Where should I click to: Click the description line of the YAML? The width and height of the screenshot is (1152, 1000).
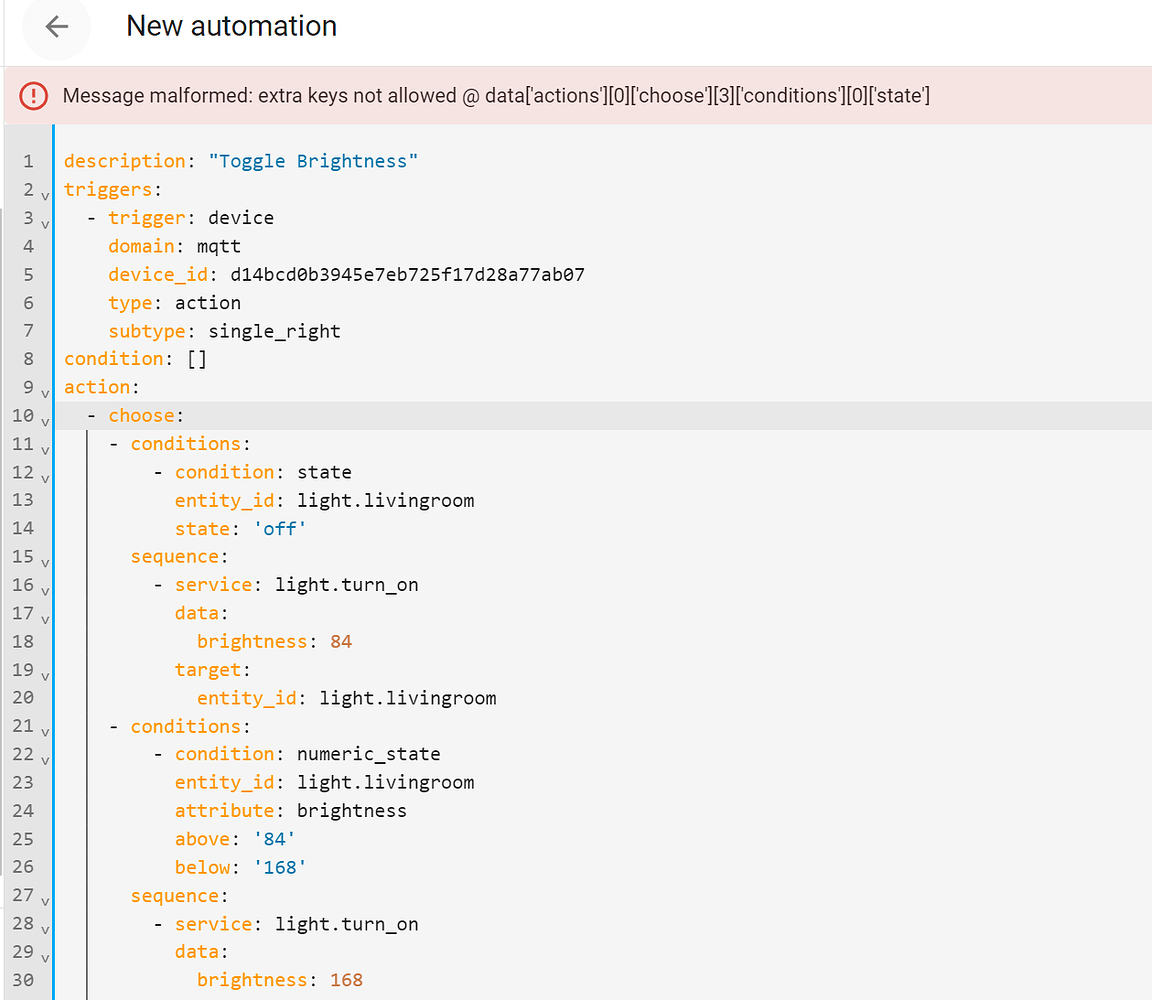240,160
